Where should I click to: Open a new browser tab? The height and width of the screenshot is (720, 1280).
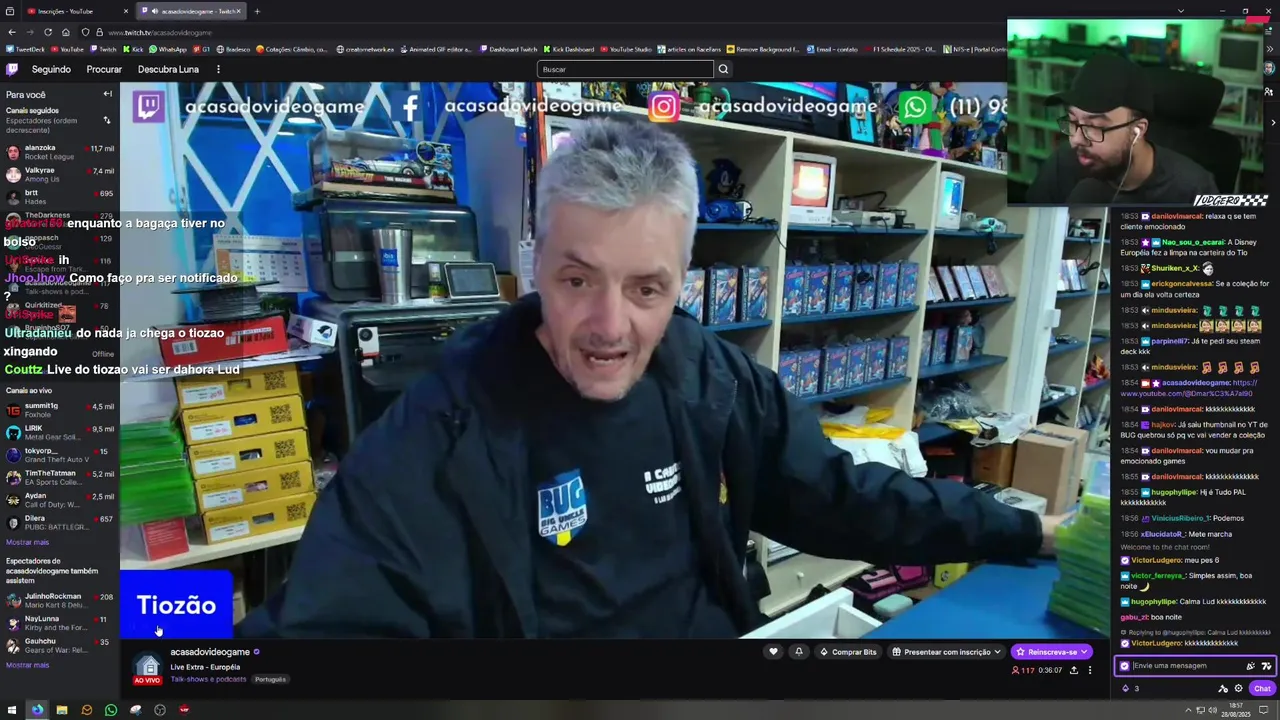(257, 11)
